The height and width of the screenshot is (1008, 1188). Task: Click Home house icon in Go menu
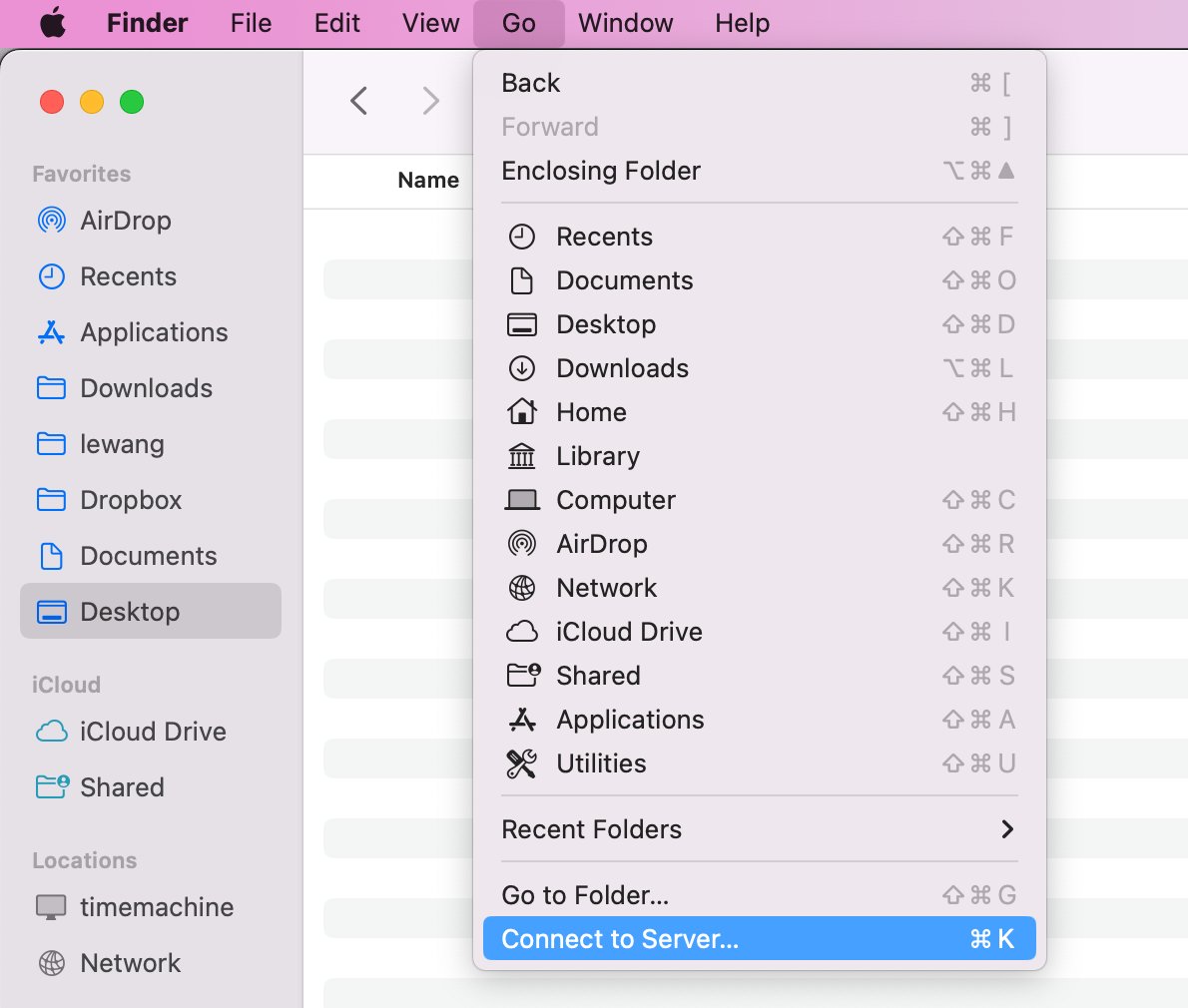click(521, 412)
